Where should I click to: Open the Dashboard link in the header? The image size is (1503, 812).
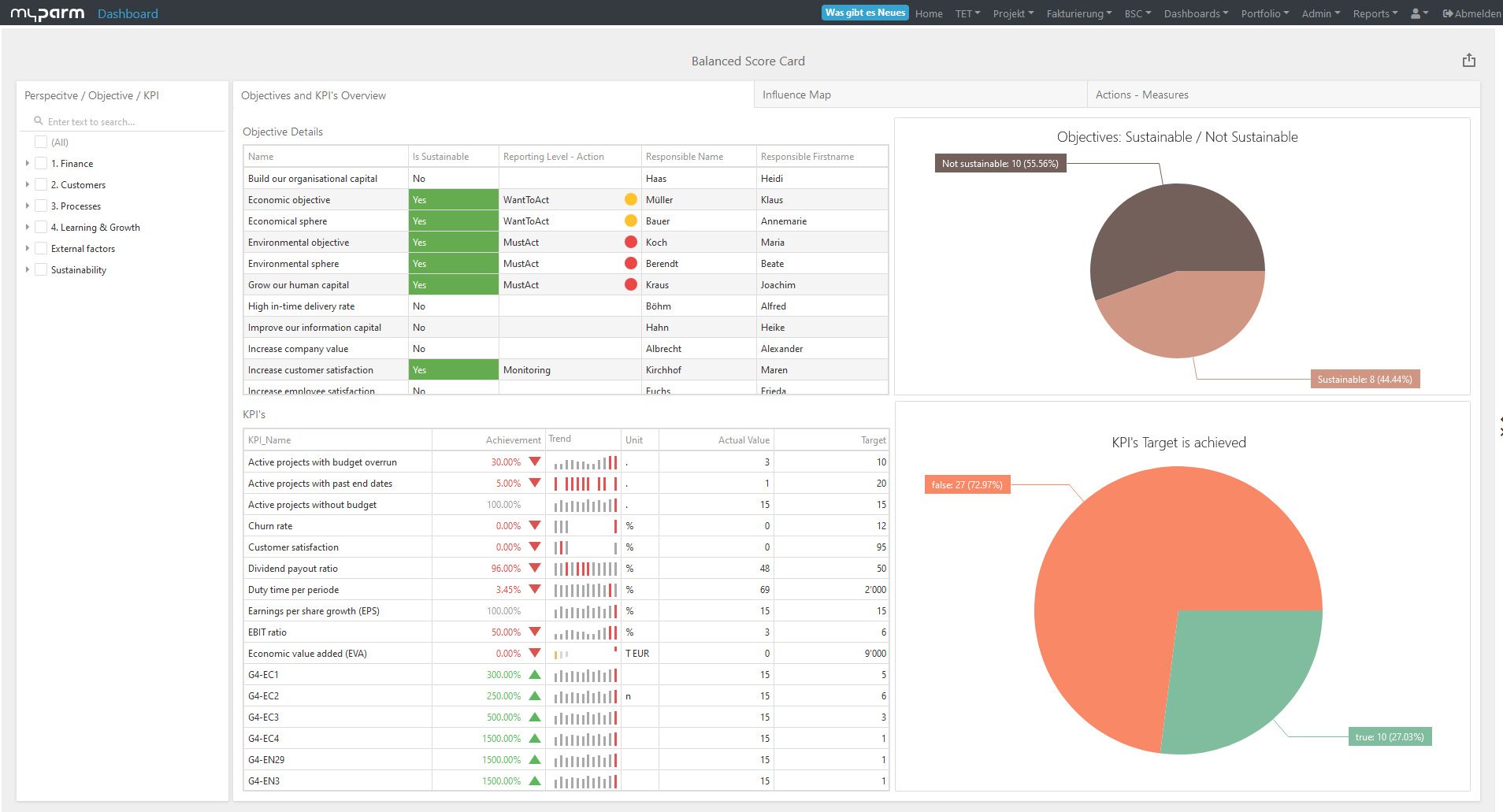pyautogui.click(x=127, y=13)
